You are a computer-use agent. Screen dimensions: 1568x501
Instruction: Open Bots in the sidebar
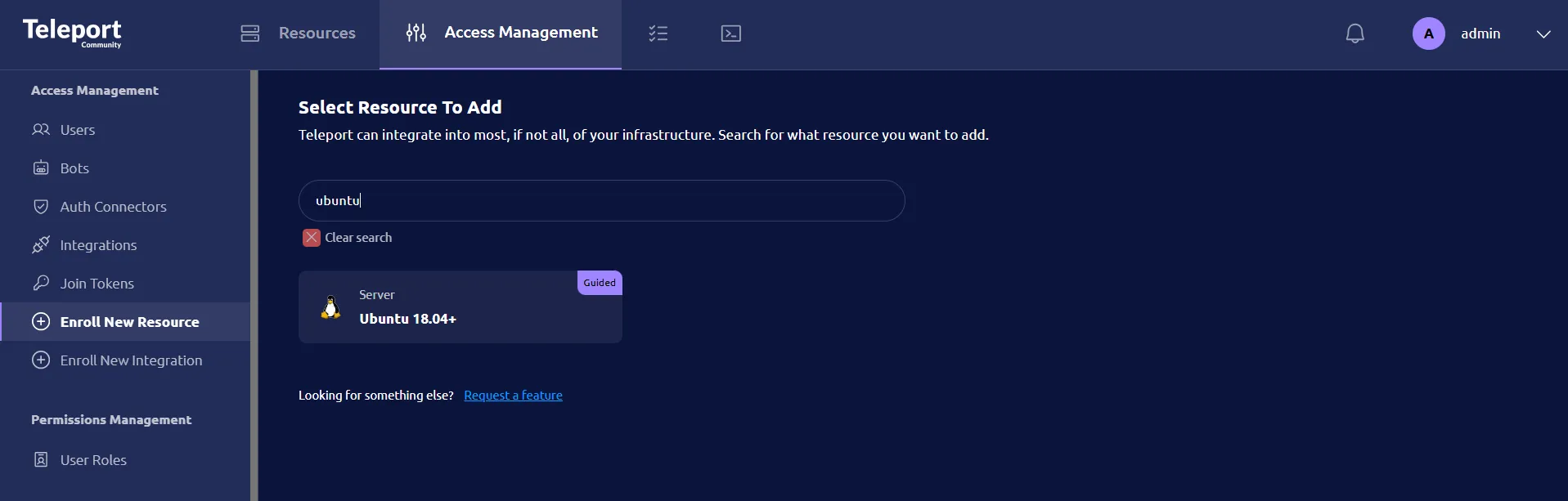[x=125, y=168]
